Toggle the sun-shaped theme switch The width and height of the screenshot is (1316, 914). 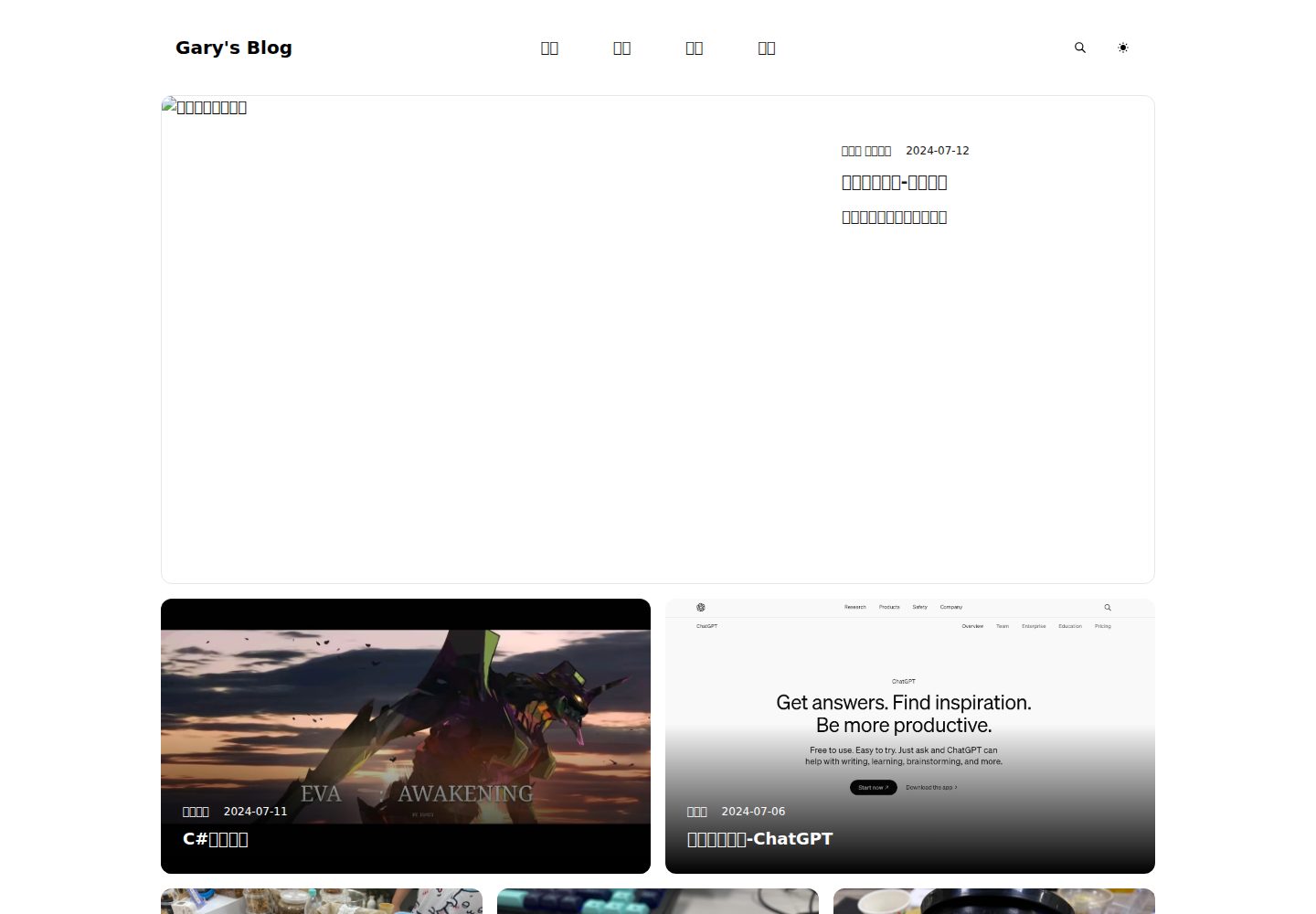click(1123, 48)
